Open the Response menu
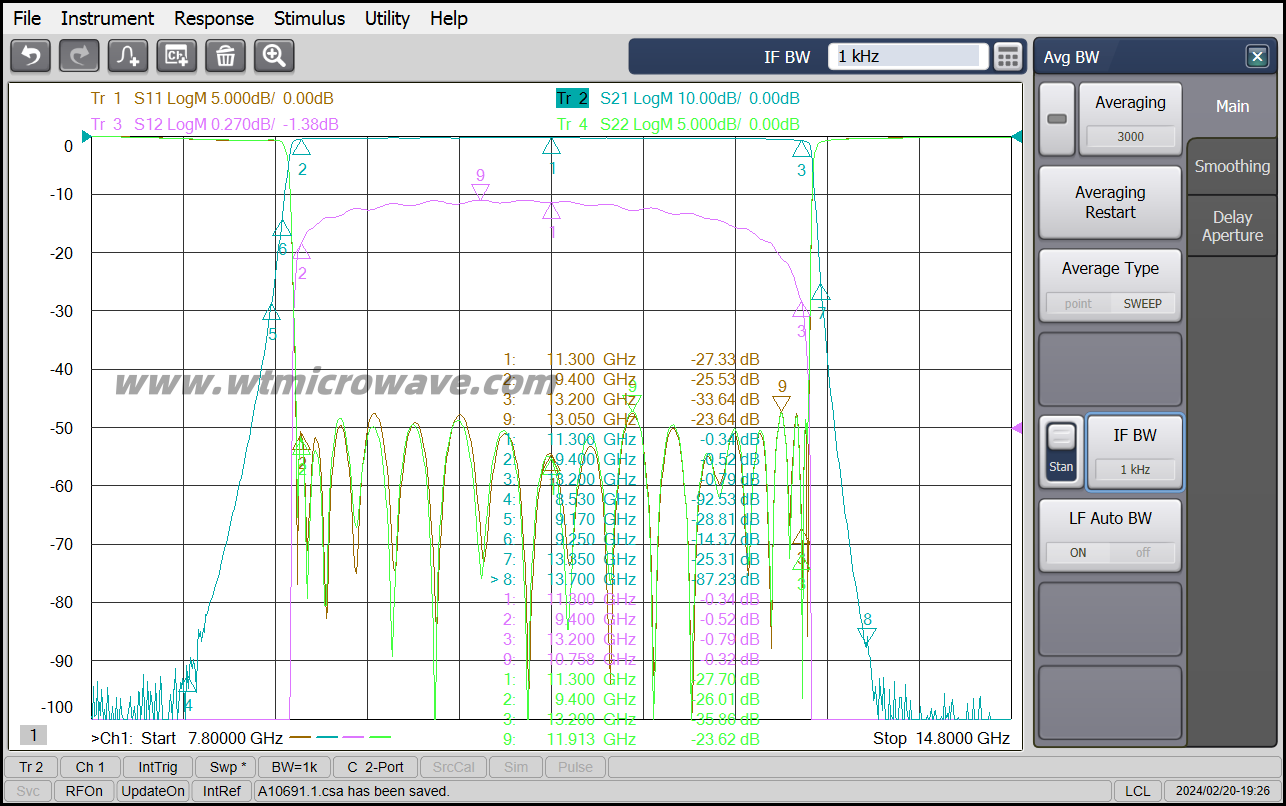1286x806 pixels. 214,18
